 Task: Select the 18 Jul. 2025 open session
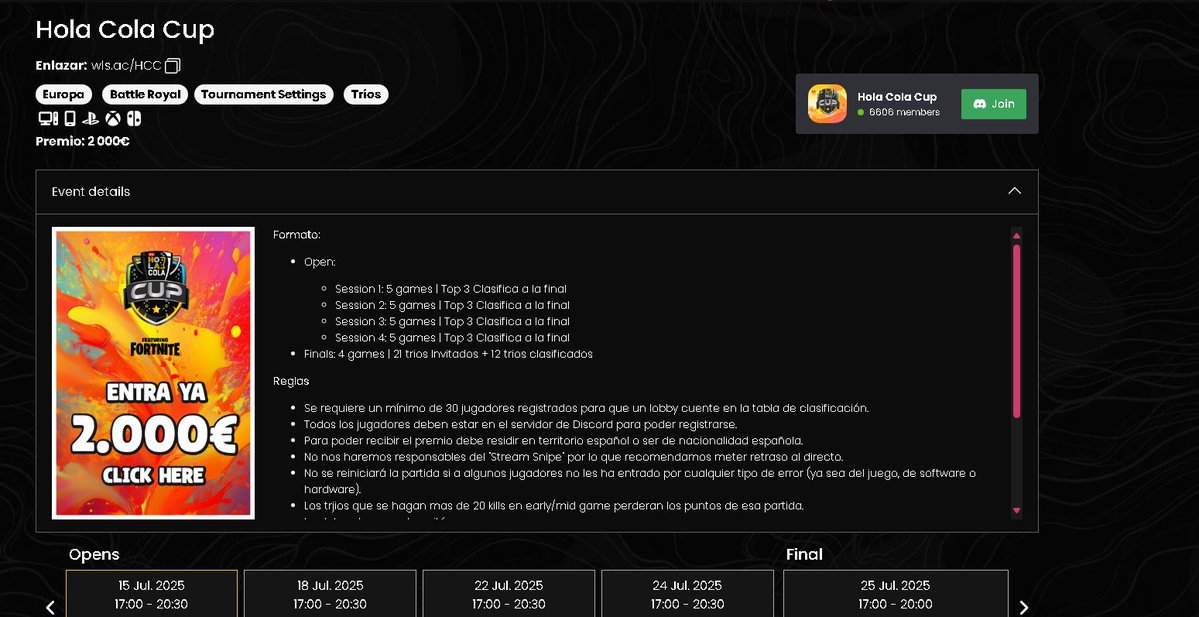[330, 594]
